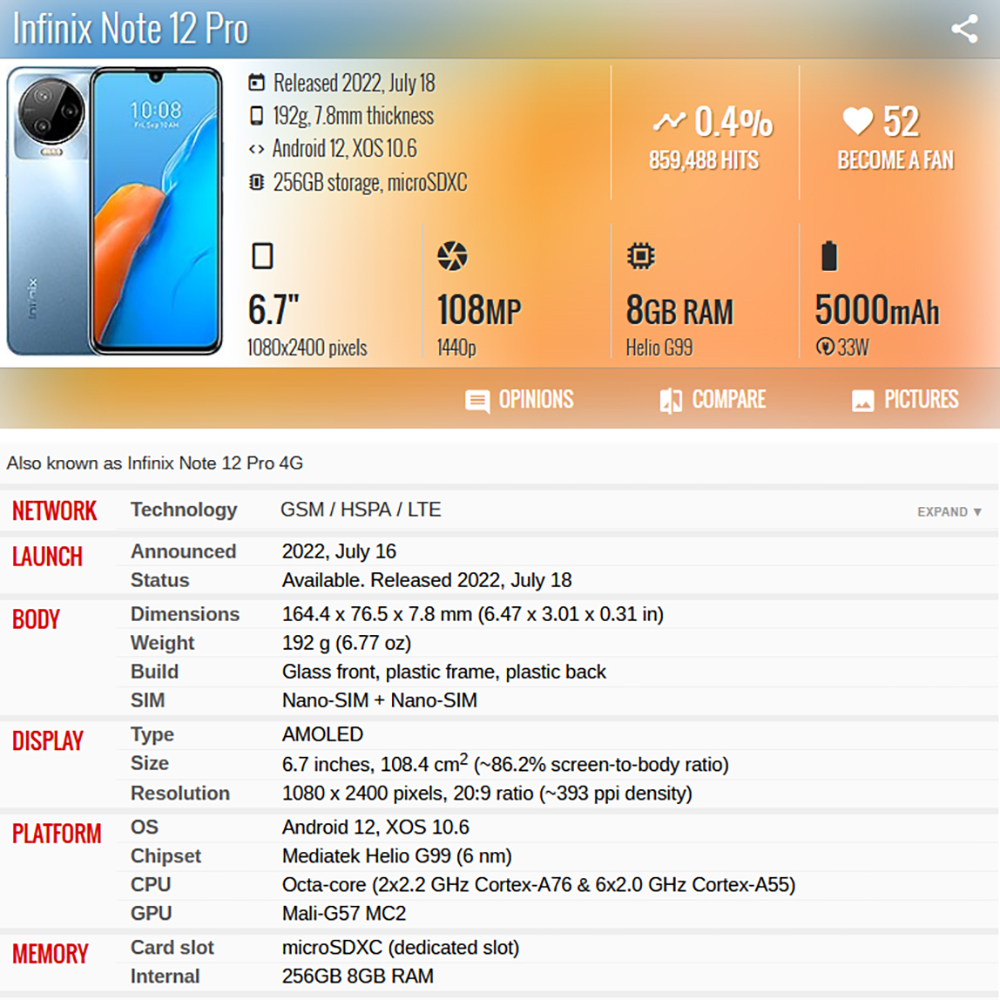This screenshot has width=1000, height=1000.
Task: Click the OS code brackets icon
Action: (x=256, y=149)
